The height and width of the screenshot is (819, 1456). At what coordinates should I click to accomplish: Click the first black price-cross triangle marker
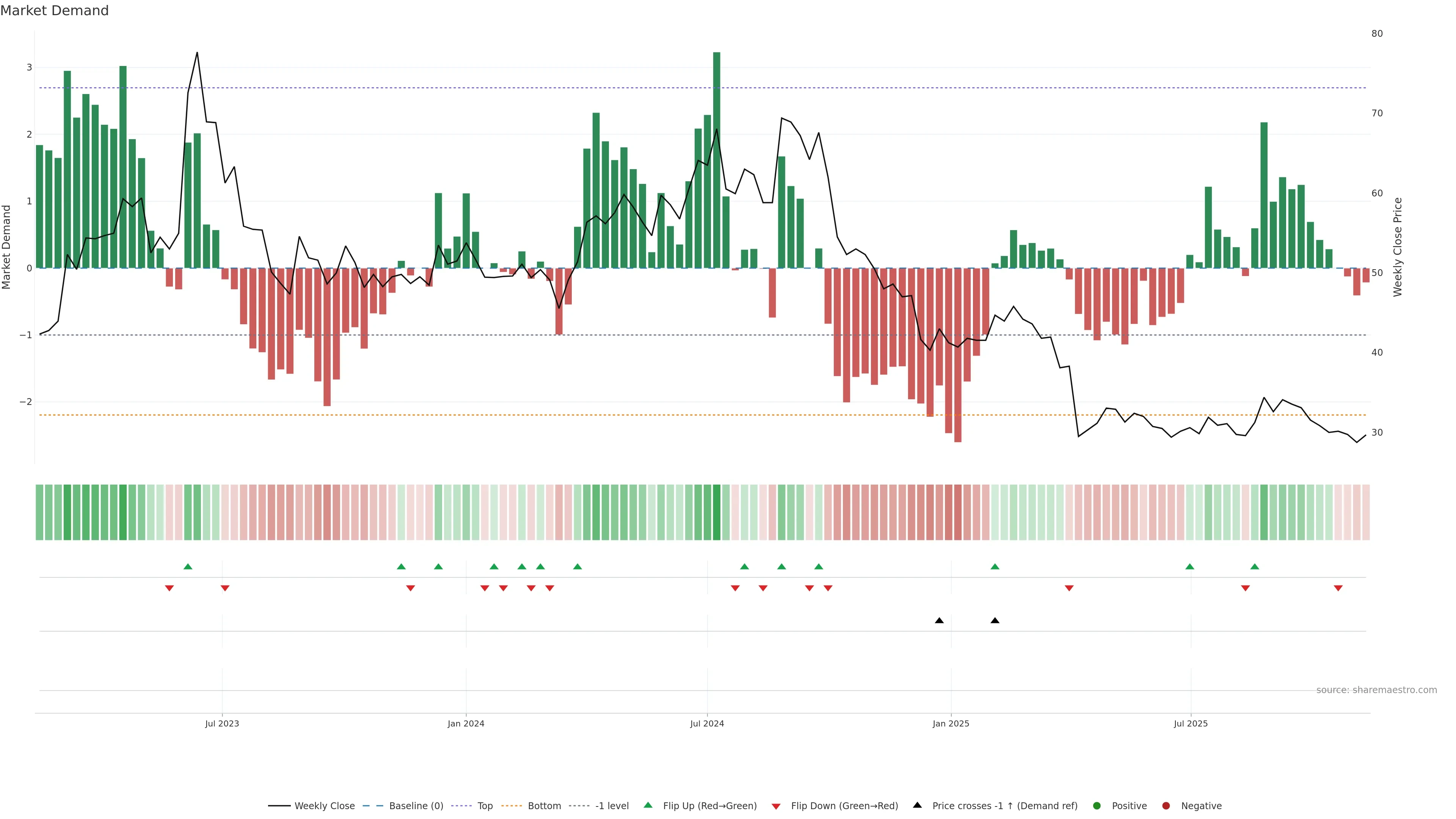point(939,621)
